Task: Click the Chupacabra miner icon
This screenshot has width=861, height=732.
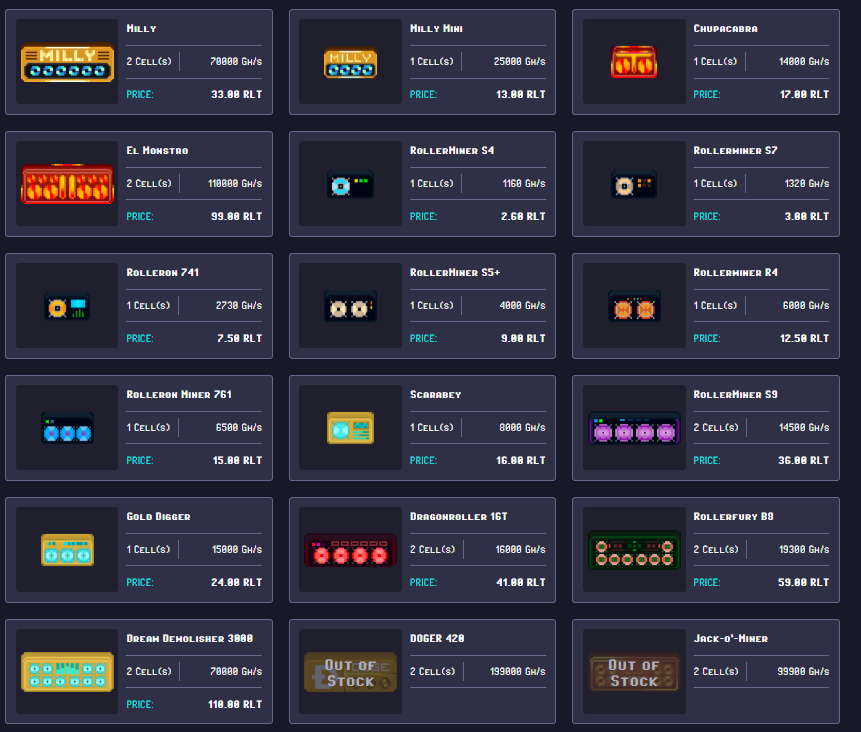Action: [634, 62]
